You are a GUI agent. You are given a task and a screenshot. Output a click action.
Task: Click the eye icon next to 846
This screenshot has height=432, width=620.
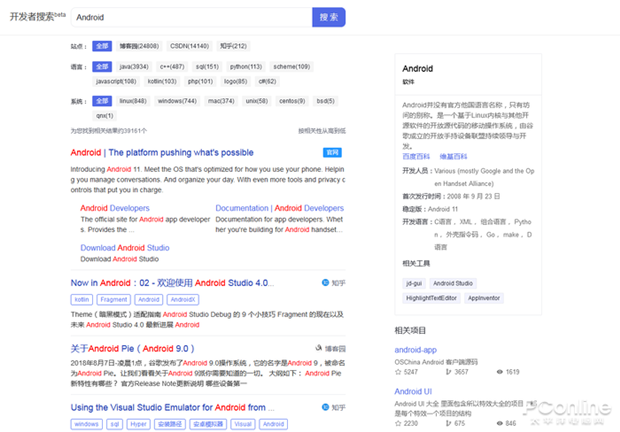(500, 423)
